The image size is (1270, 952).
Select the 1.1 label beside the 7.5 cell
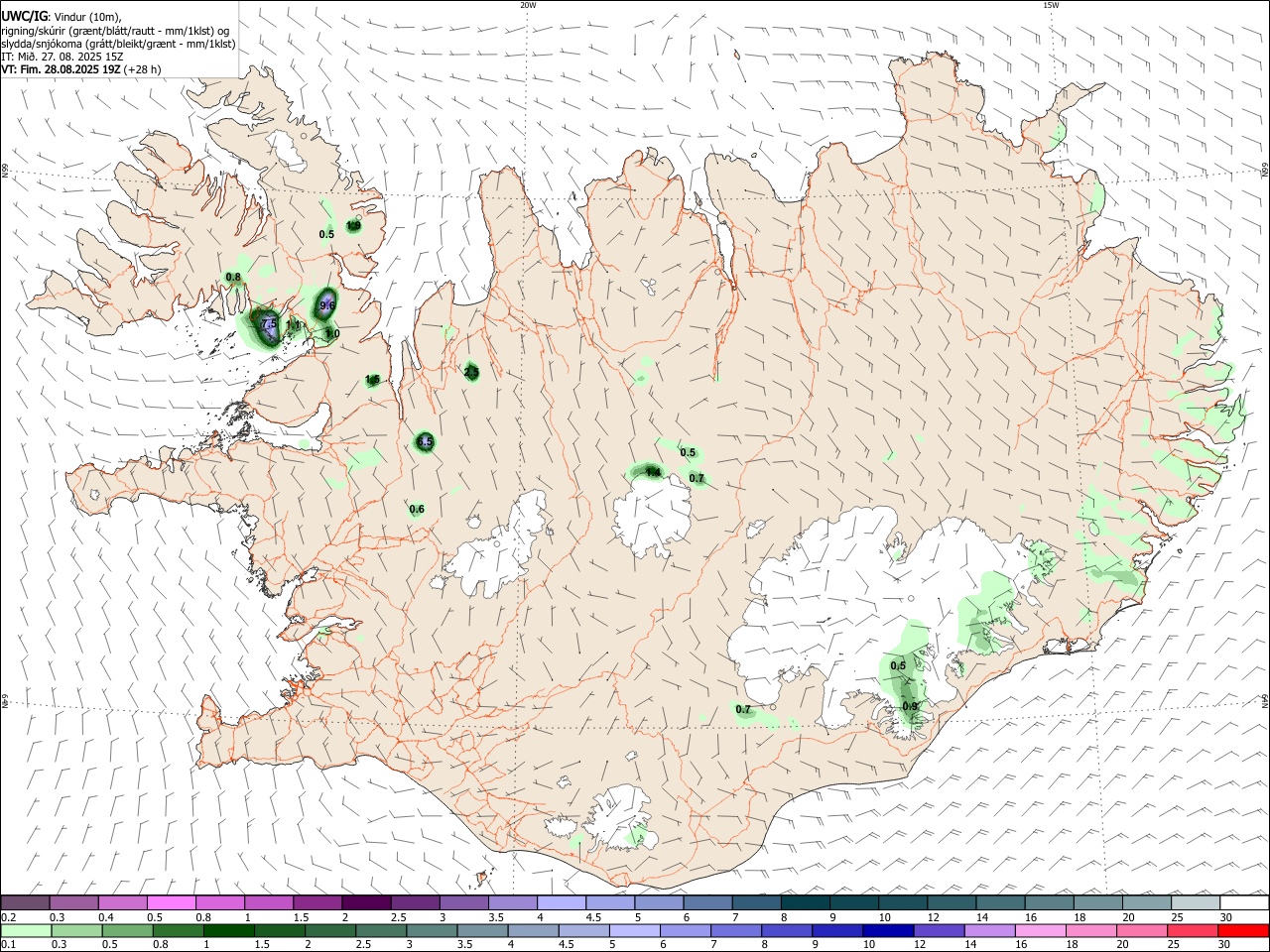coord(294,324)
